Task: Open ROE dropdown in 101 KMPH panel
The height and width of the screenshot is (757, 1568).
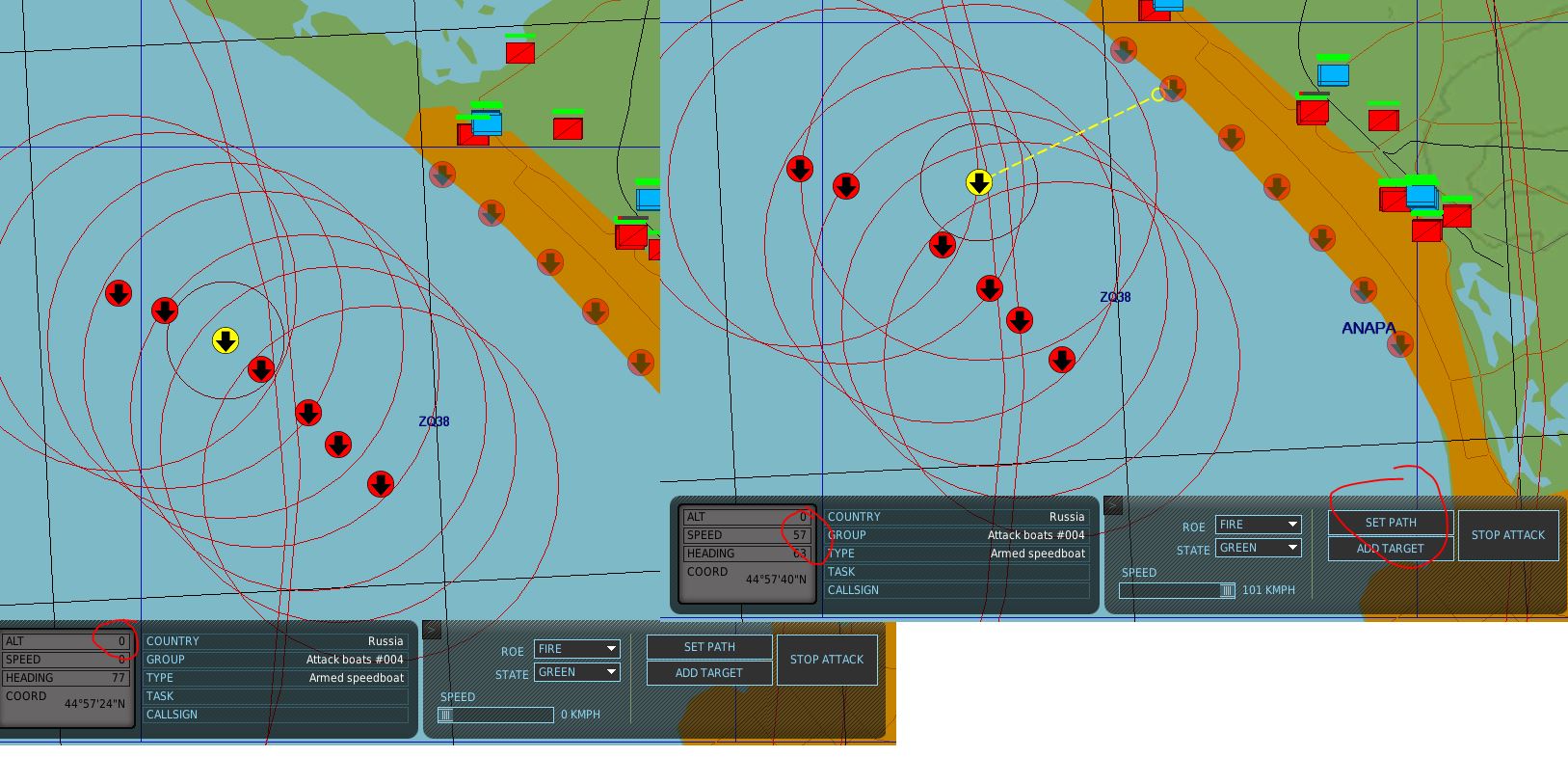Action: 1259,525
